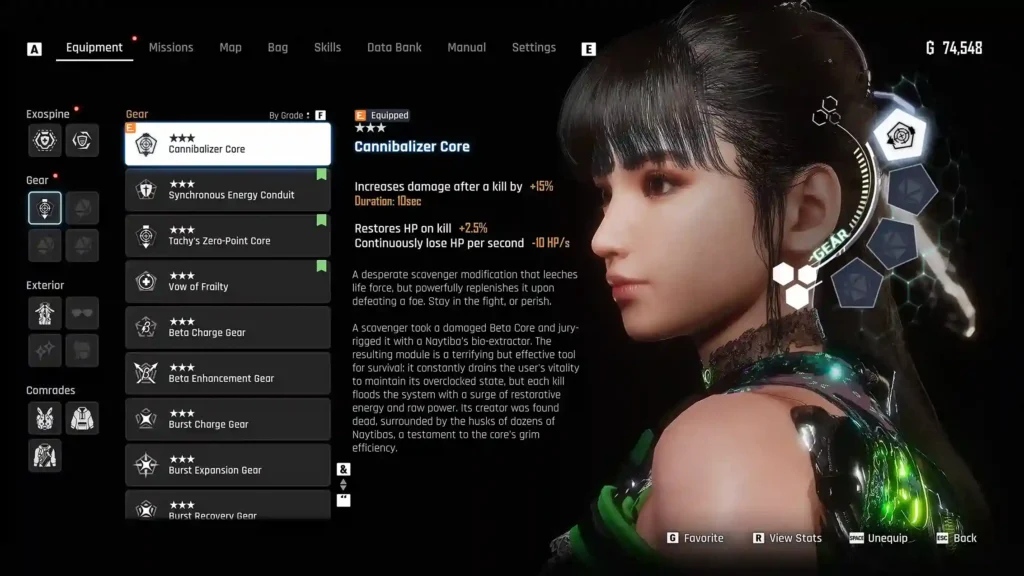1024x576 pixels.
Task: Toggle favorite flag on Synchronous Energy Conduit
Action: point(321,174)
